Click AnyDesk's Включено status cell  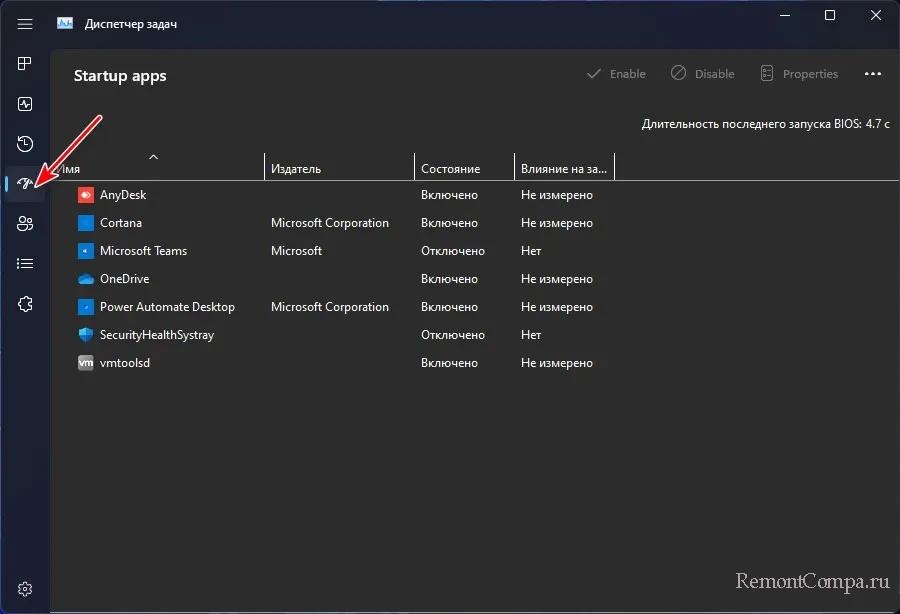449,195
